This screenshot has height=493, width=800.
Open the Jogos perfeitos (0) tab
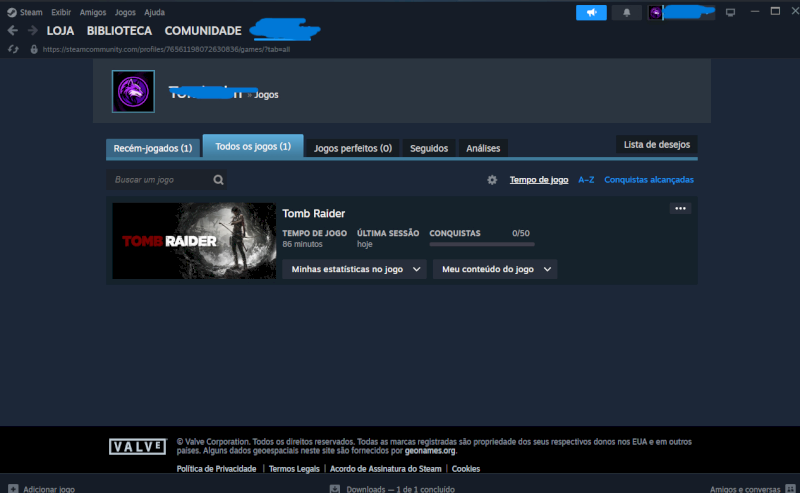tap(353, 148)
